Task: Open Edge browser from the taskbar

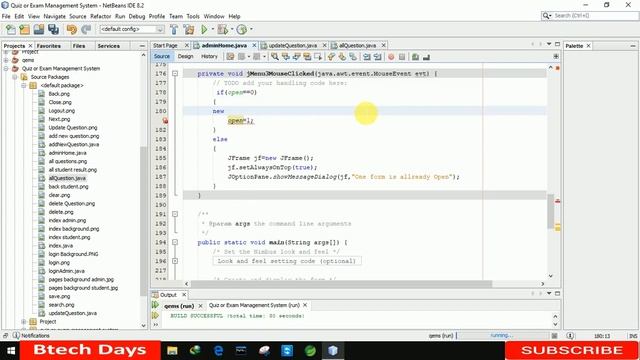Action: point(218,350)
